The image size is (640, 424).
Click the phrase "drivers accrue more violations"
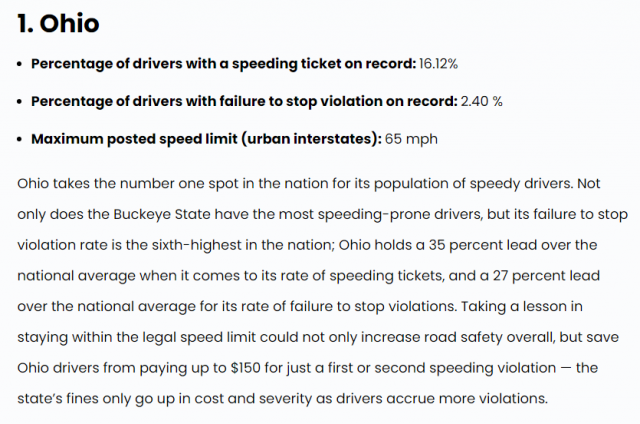(442, 399)
